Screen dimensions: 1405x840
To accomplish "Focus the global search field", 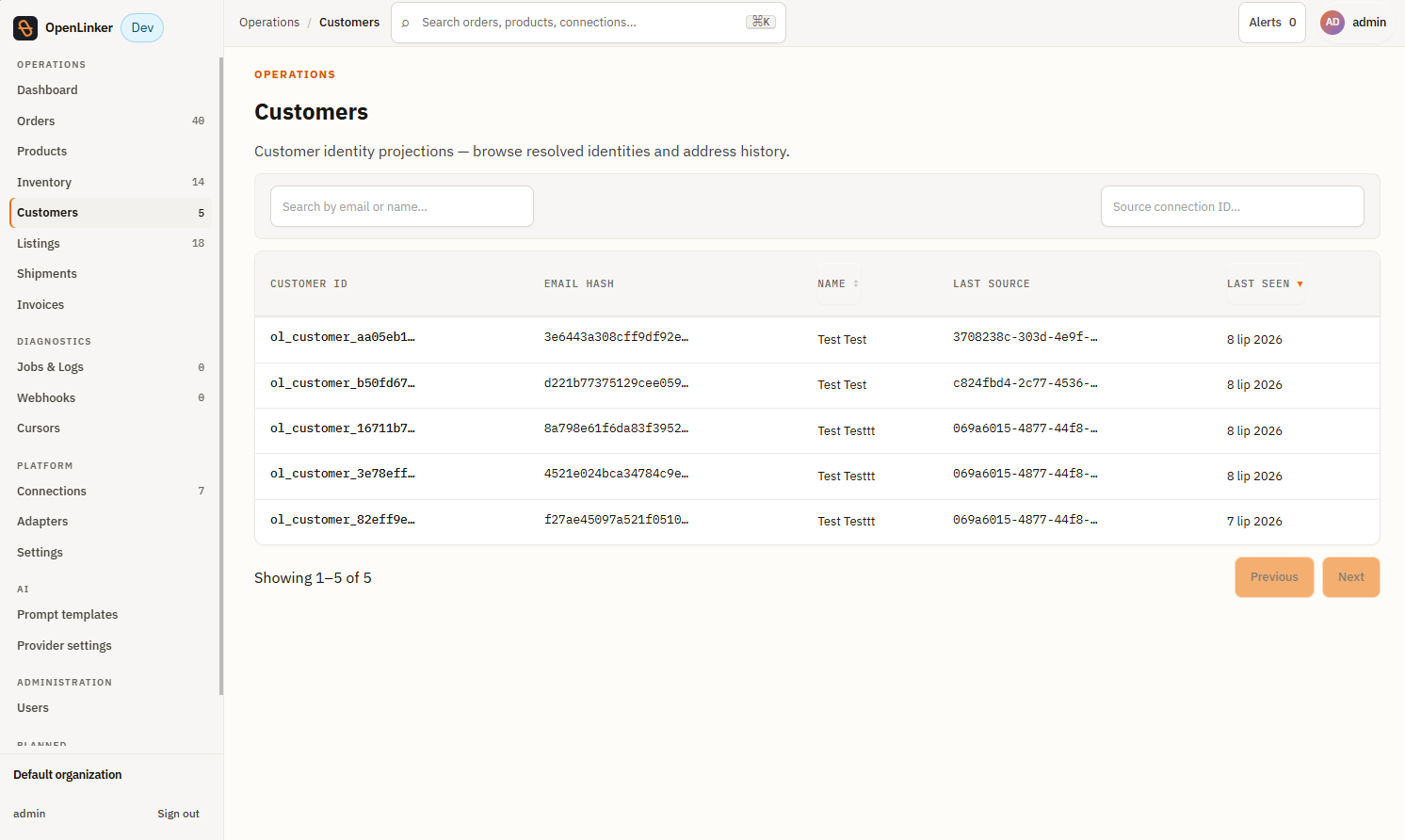I will 589,23.
